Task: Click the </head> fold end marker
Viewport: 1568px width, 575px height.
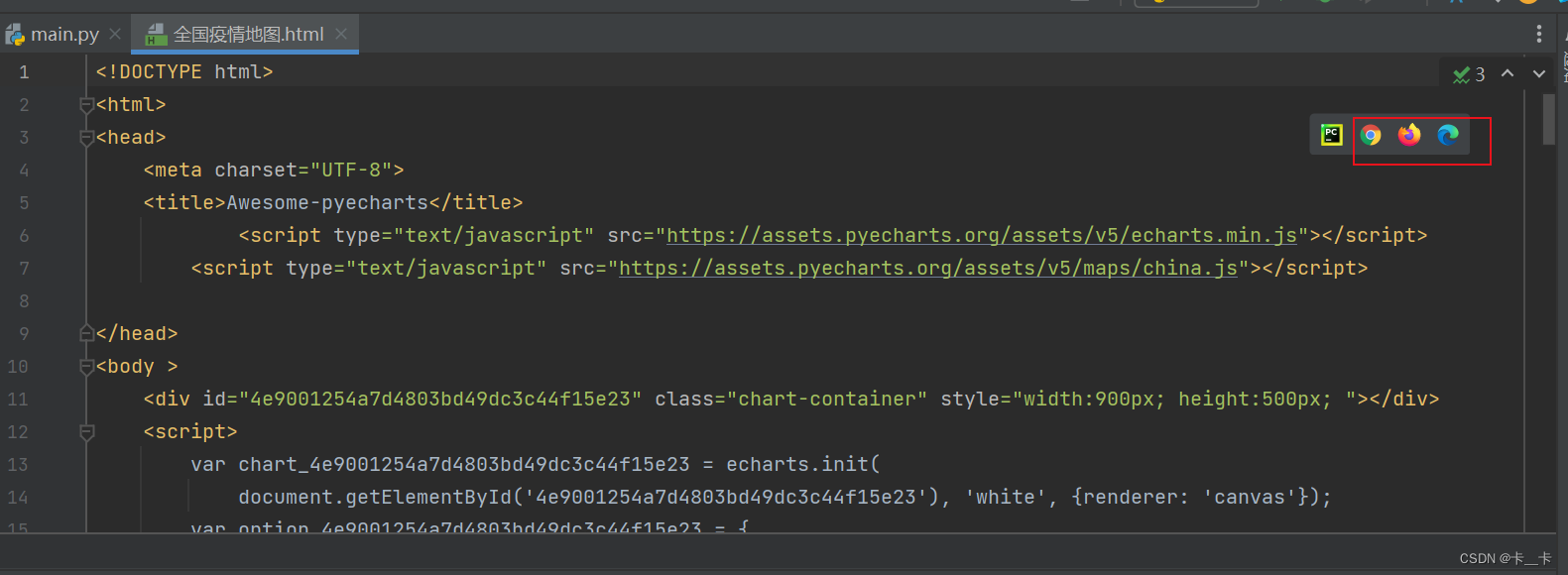Action: point(86,334)
